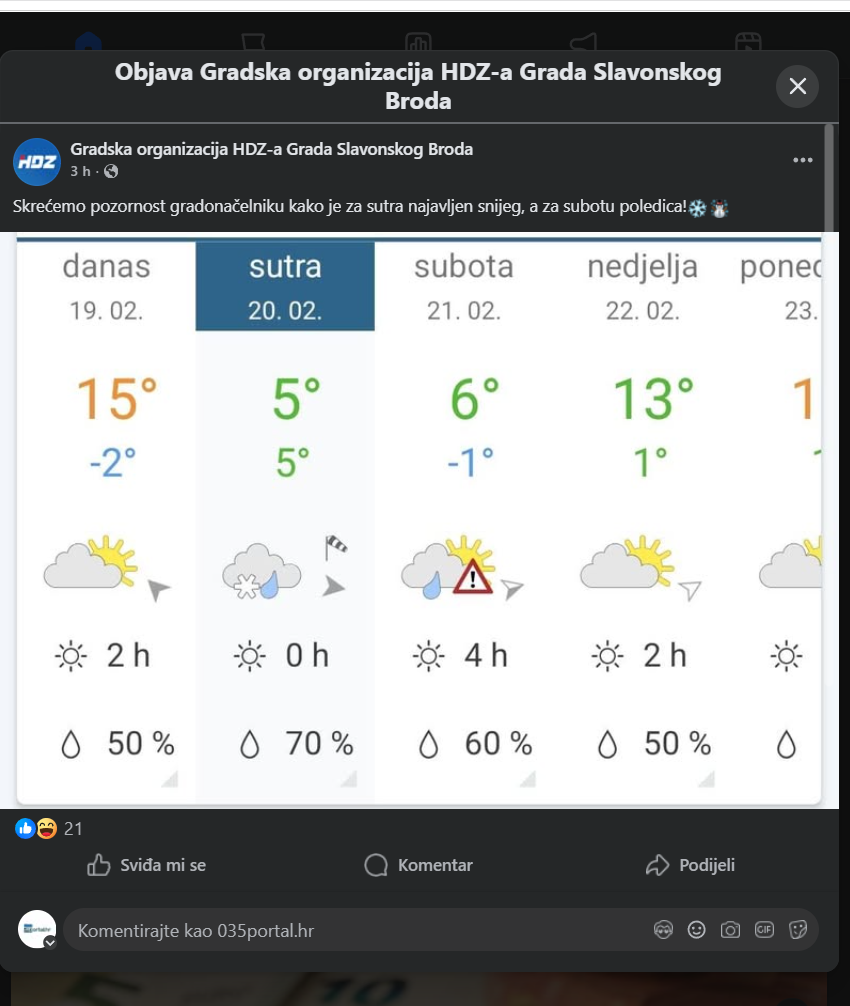Open the post's three-dots options menu
Screen dimensions: 850x1006
(x=802, y=160)
